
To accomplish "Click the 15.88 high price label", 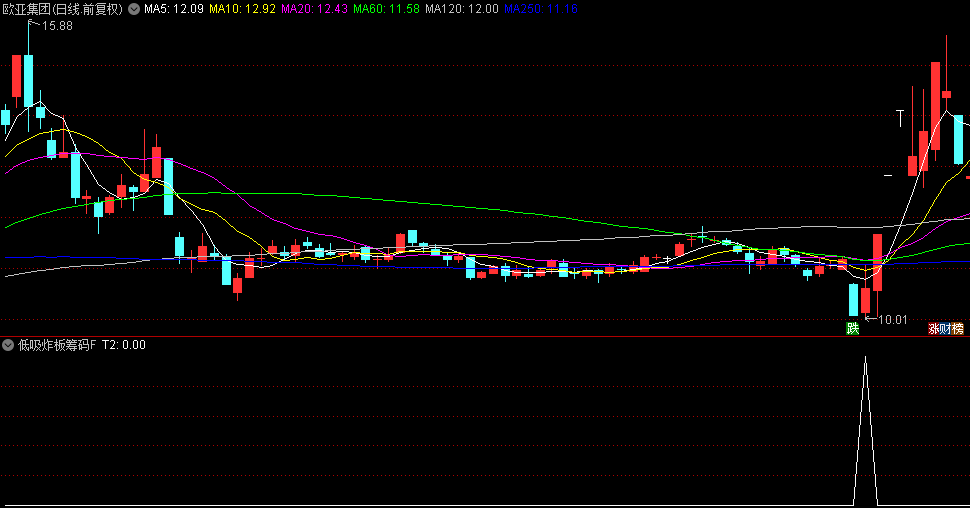I will [x=57, y=26].
